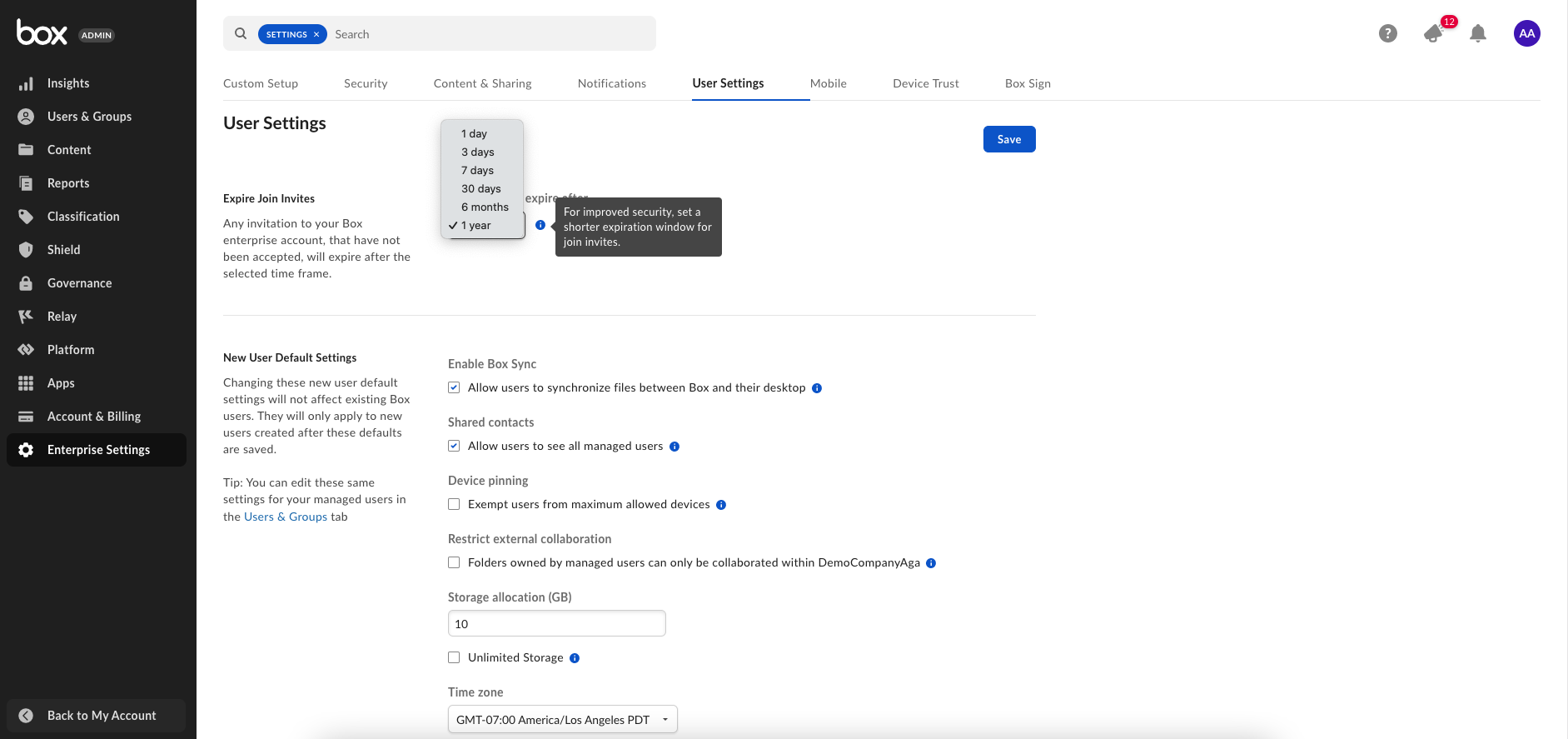Switch to the Content & Sharing tab
Screen dimensions: 1568x739
tap(482, 83)
